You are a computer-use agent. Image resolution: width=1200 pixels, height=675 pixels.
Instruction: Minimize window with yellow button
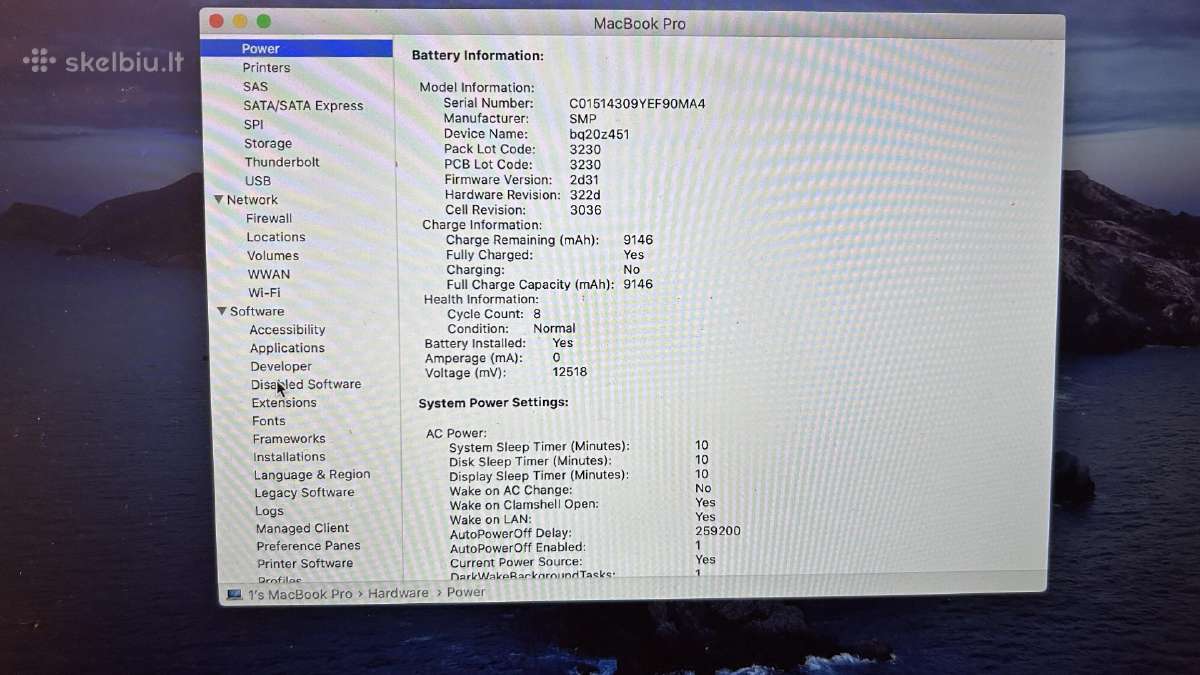tap(240, 21)
